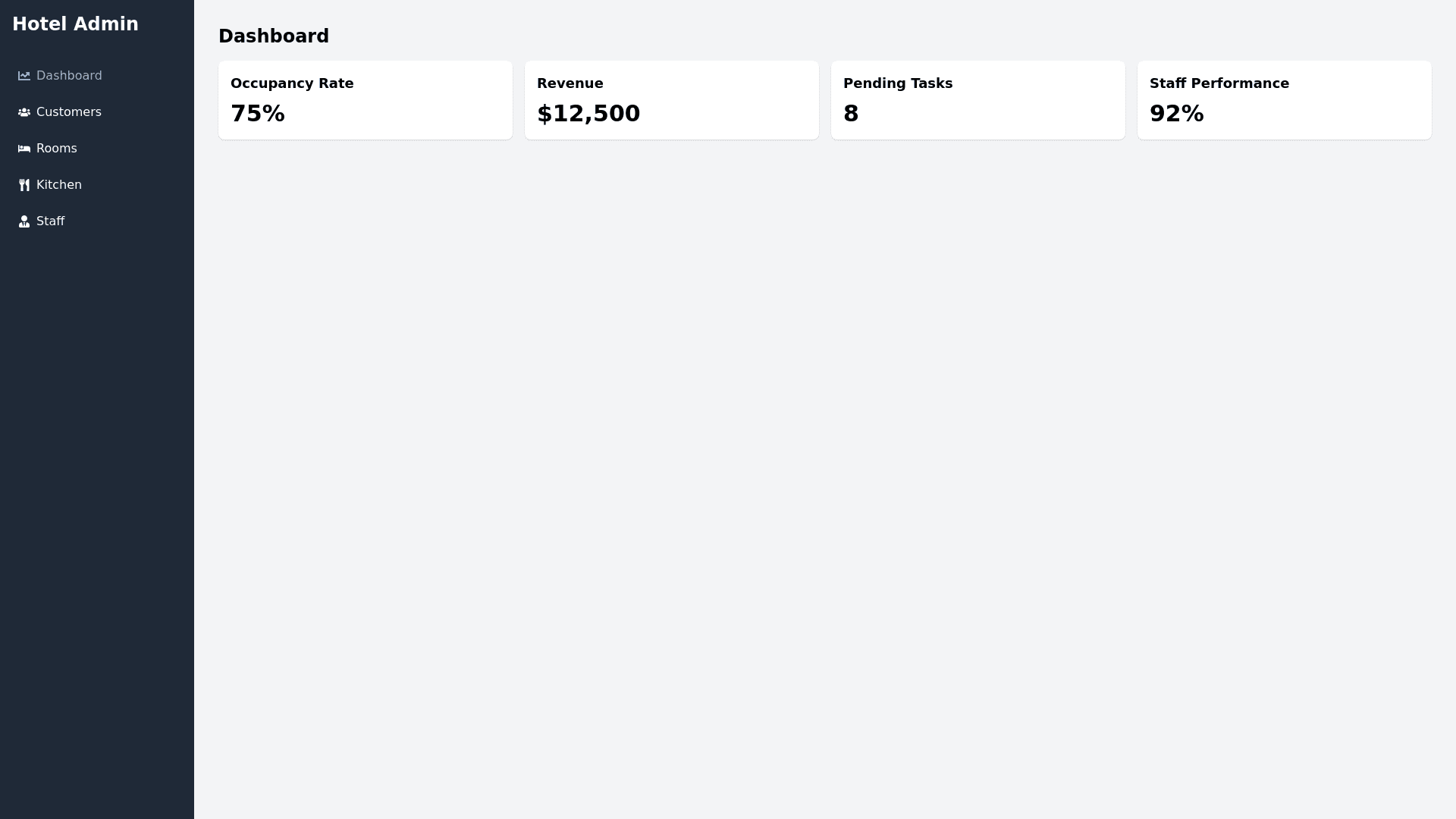Navigate to the Rooms page
1456x819 pixels.
pyautogui.click(x=56, y=148)
